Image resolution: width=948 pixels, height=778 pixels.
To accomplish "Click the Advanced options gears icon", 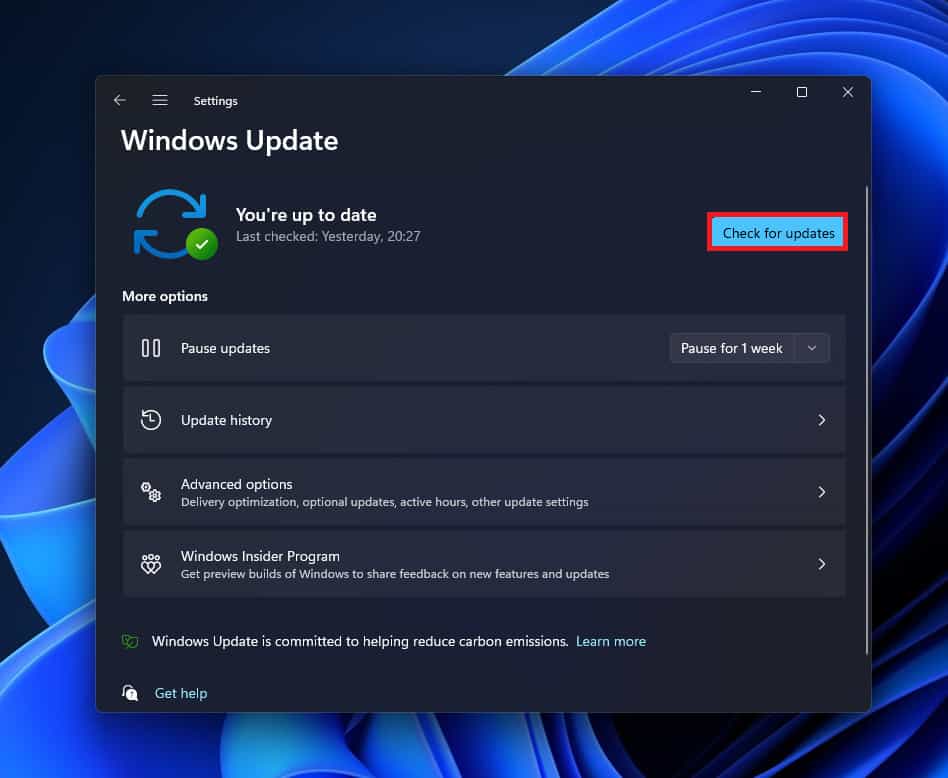I will [x=151, y=492].
